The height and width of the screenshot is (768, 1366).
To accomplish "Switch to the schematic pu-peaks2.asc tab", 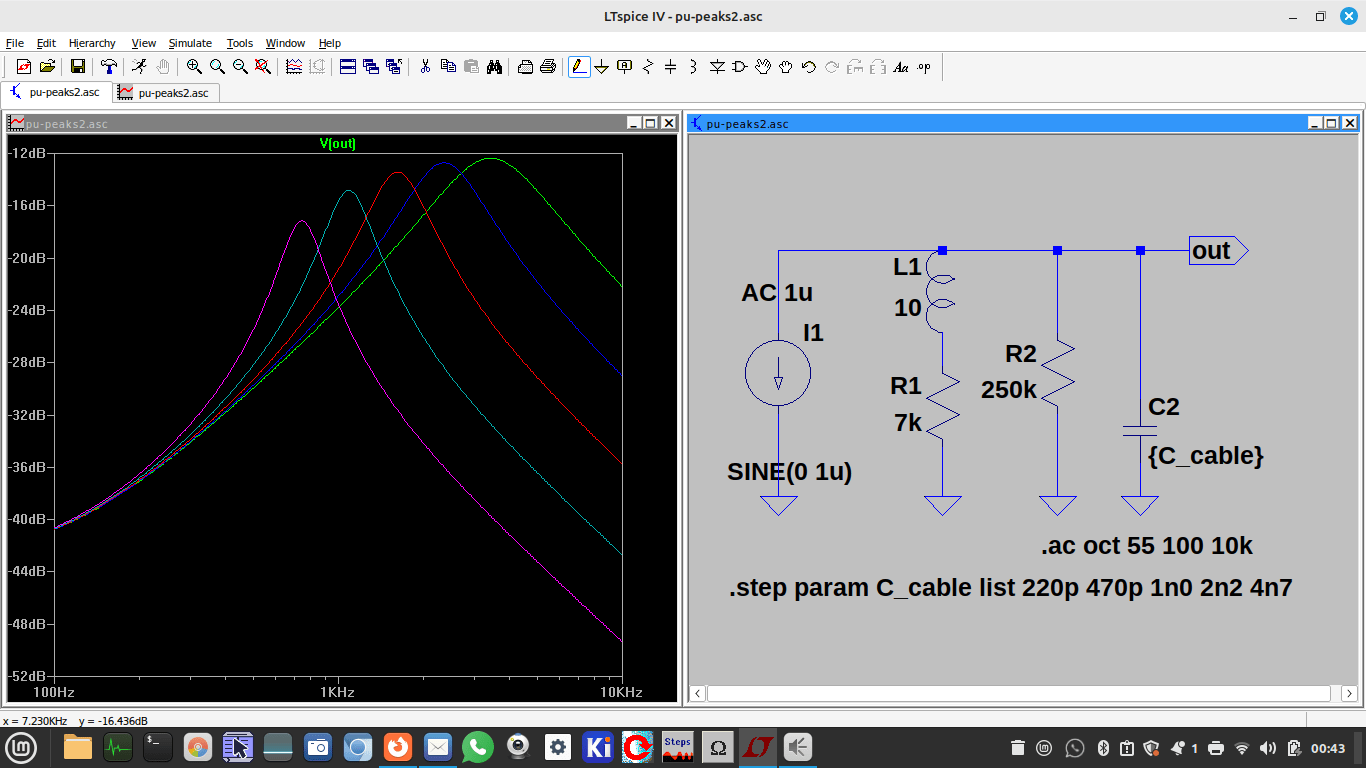I will (x=56, y=92).
